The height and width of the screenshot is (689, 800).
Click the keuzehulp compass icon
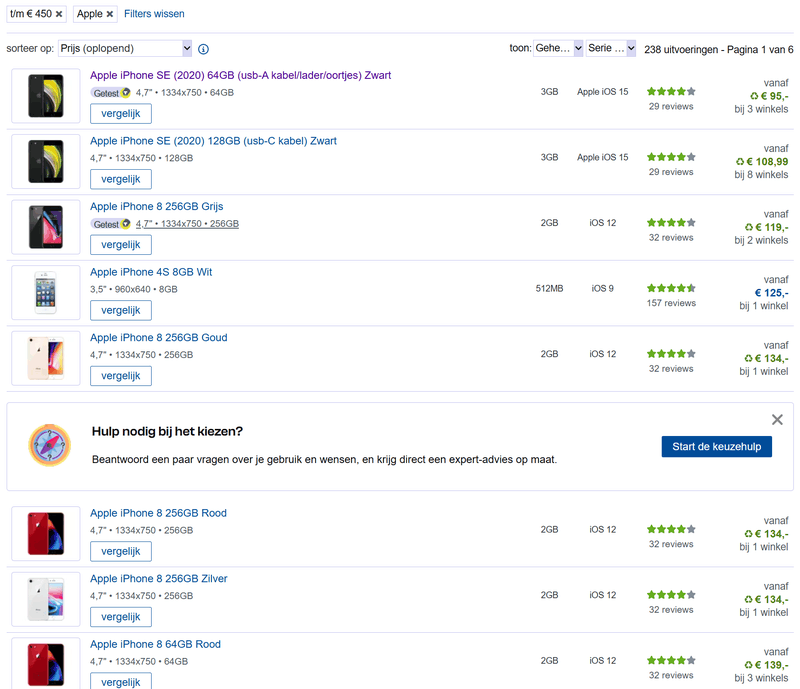pyautogui.click(x=49, y=445)
